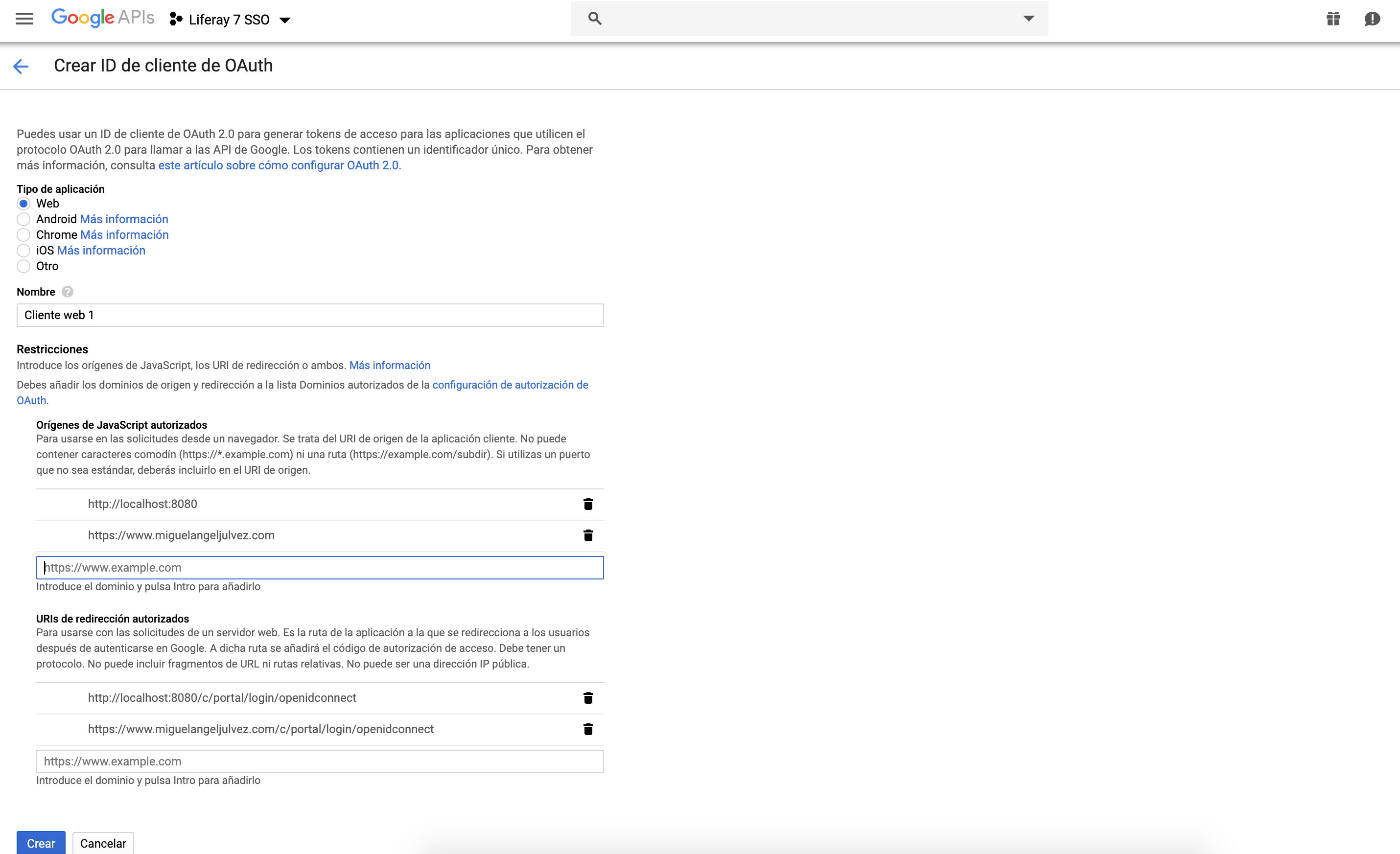
Task: Click the http://localhost:8080/c/portal/login/openidconnect entry
Action: (x=222, y=698)
